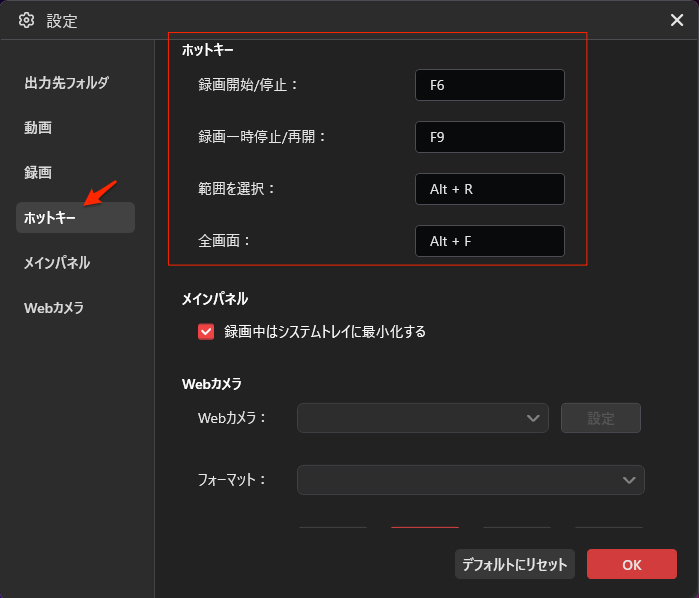Open the 出力先フォルダ settings section
The height and width of the screenshot is (598, 699).
pos(66,83)
